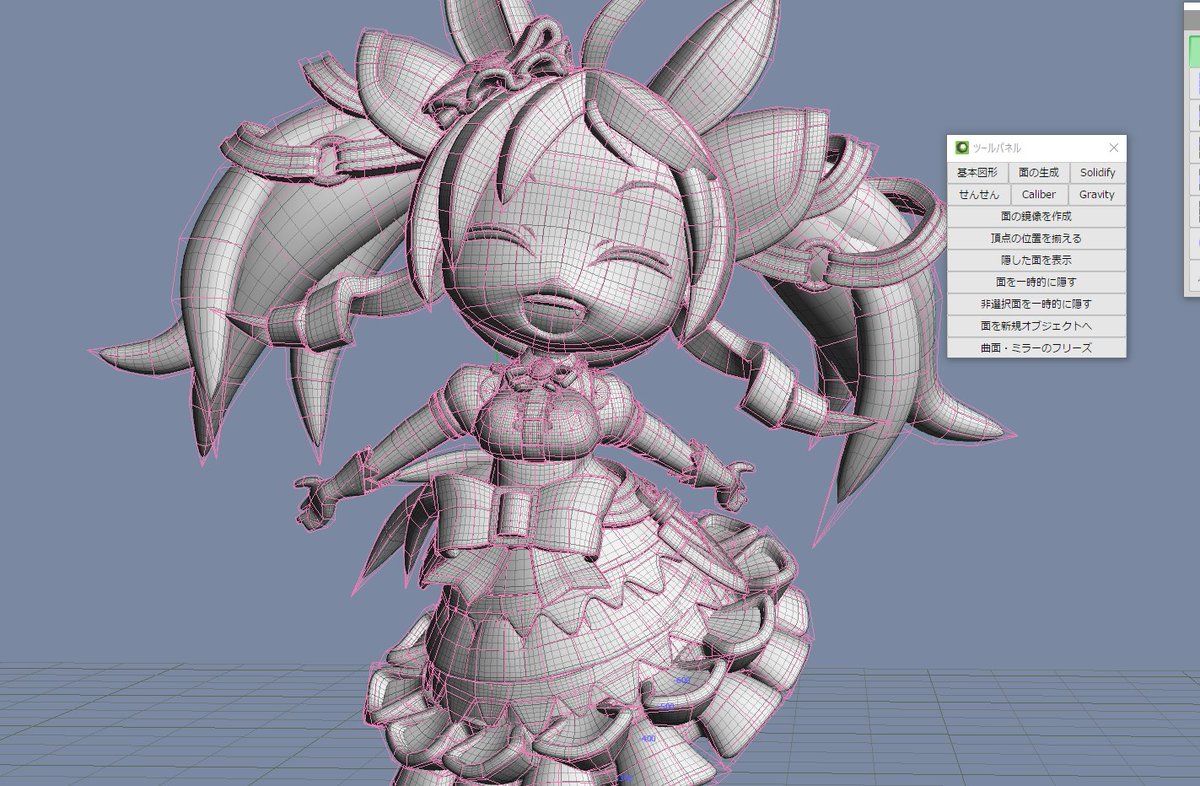Launch the Solidify plugin button
This screenshot has width=1200, height=786.
click(x=1097, y=173)
